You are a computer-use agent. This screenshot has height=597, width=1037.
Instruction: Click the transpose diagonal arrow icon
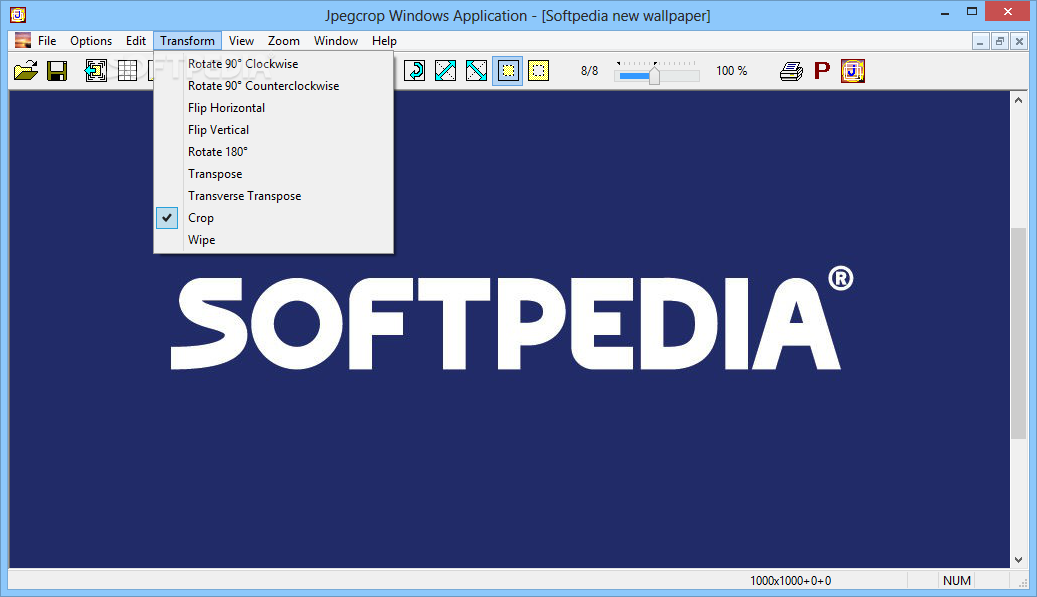445,71
